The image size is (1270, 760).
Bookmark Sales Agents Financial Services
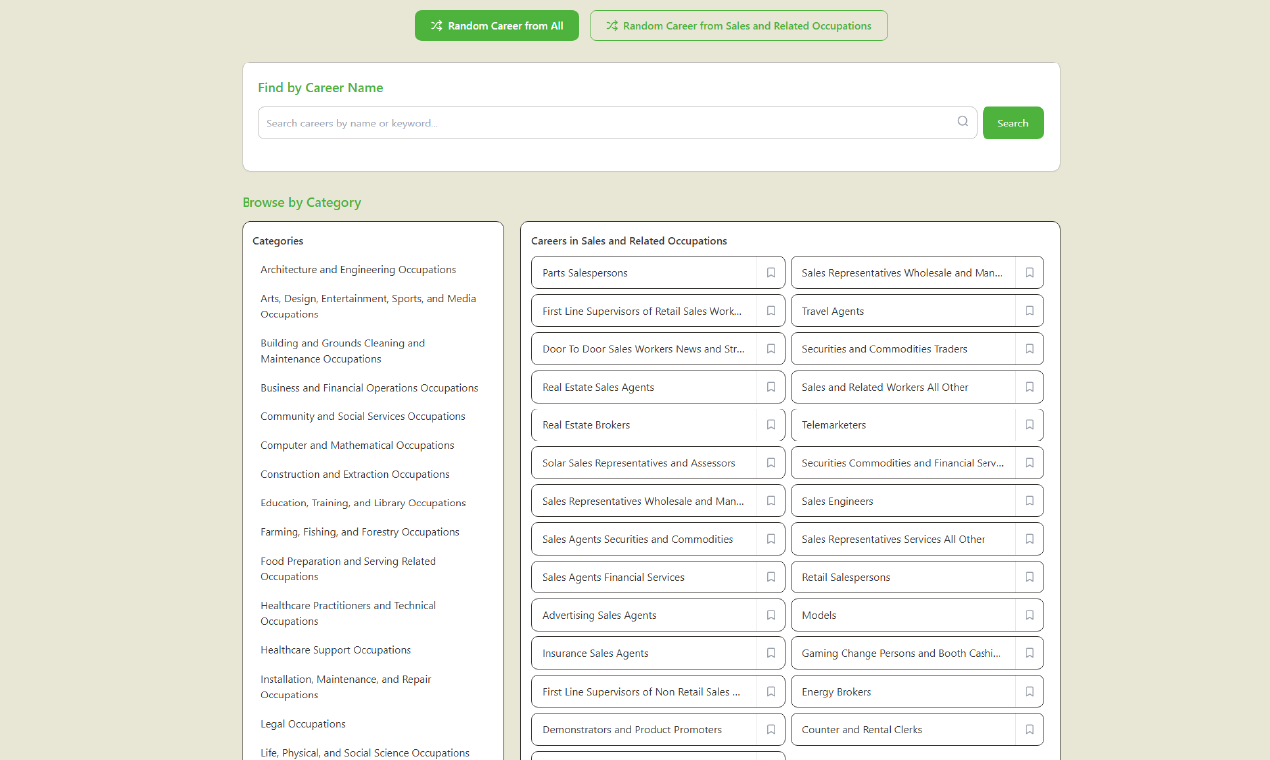[x=771, y=577]
